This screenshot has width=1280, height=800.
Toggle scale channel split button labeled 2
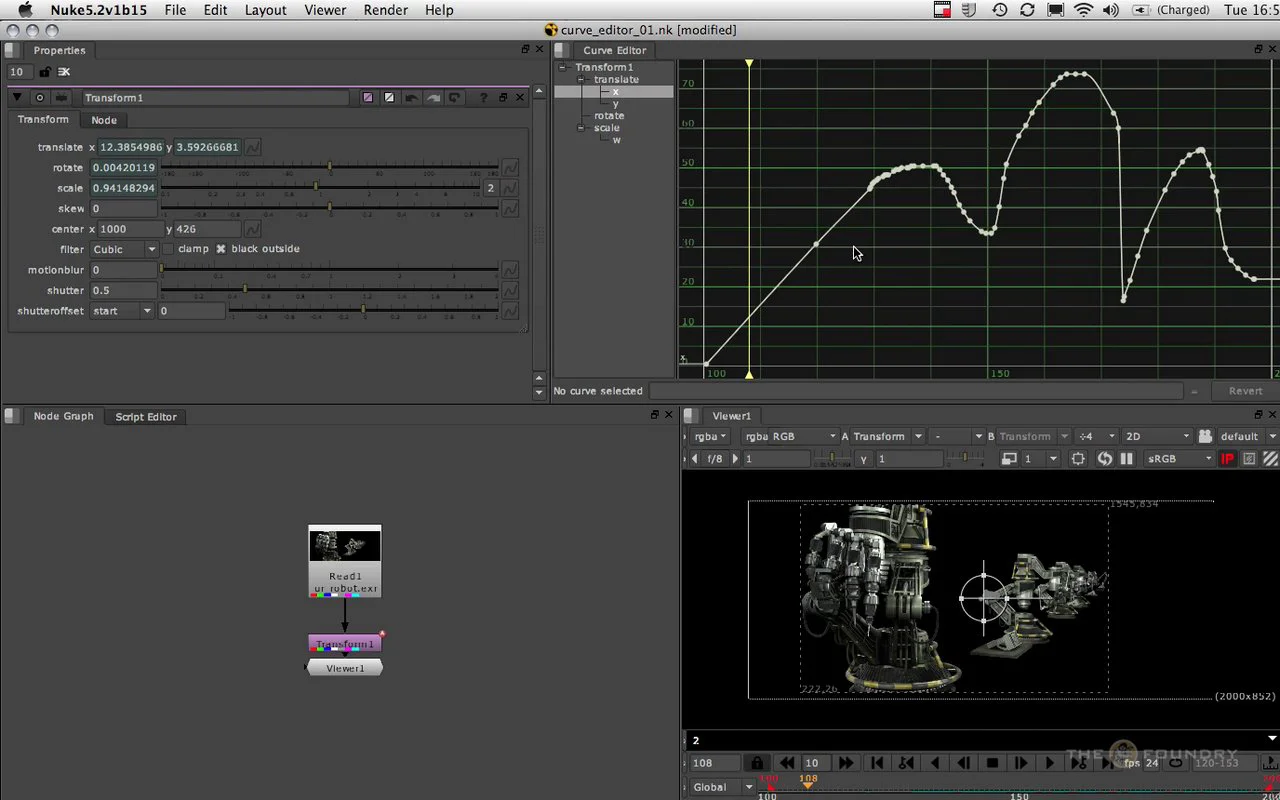point(491,188)
